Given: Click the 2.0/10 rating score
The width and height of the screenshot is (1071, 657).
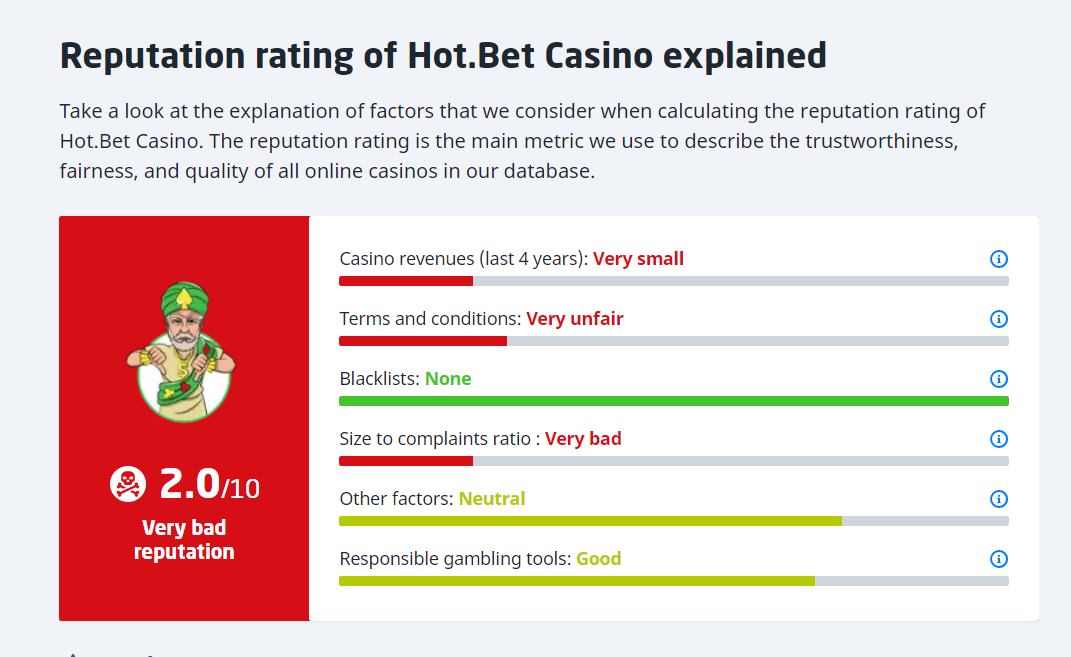Looking at the screenshot, I should tap(210, 484).
